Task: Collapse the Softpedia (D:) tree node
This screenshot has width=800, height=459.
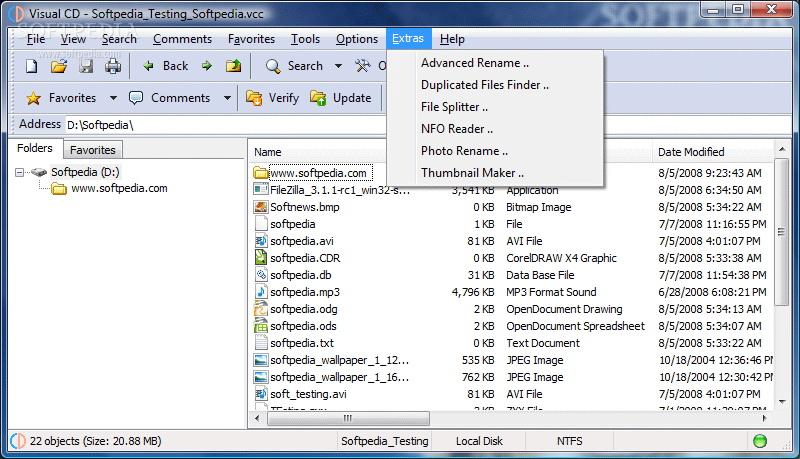Action: (19, 172)
